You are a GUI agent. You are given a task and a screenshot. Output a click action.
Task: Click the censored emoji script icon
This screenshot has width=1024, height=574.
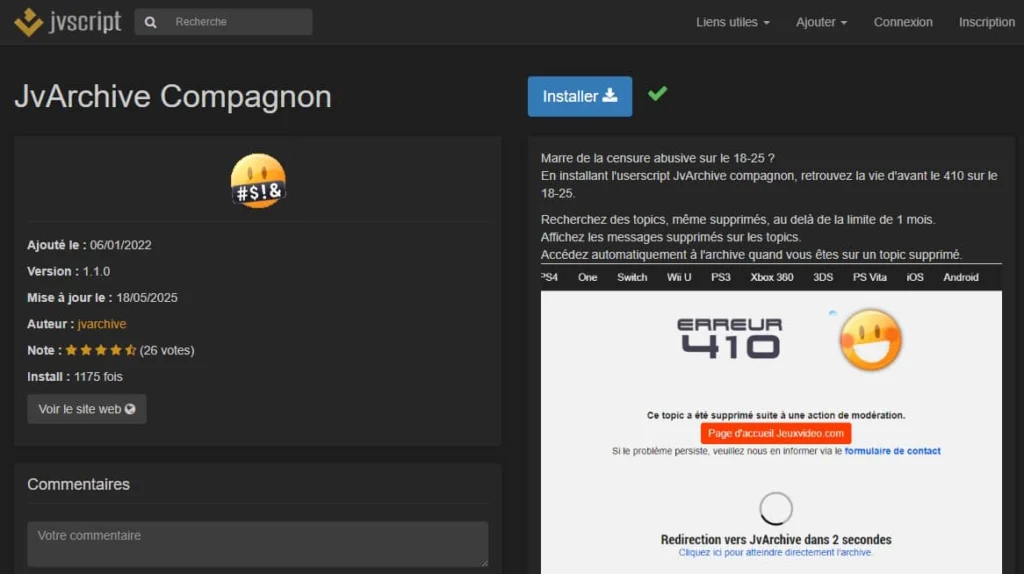click(x=258, y=181)
